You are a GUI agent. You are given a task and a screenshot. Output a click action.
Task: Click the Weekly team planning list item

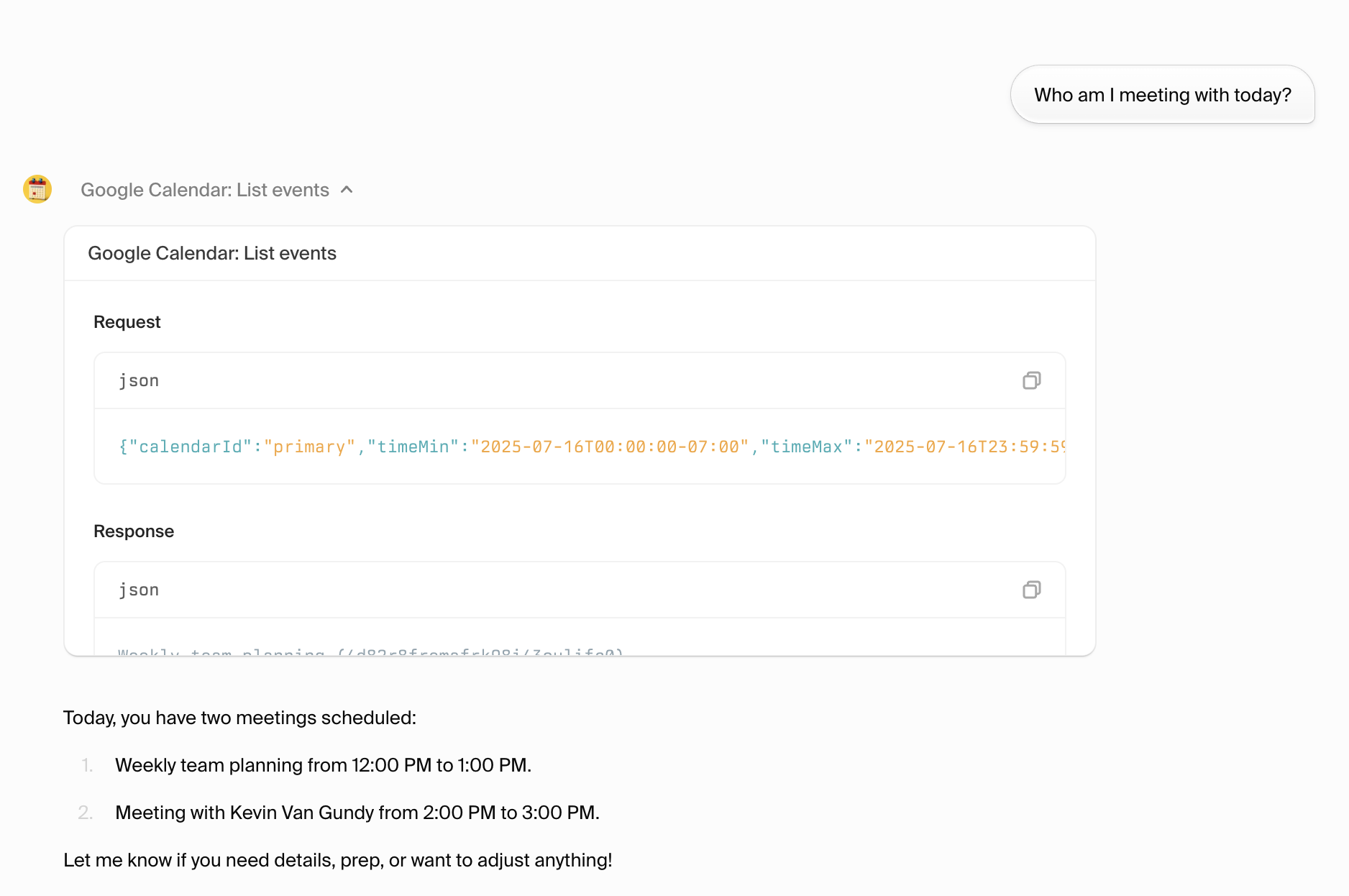click(x=323, y=765)
